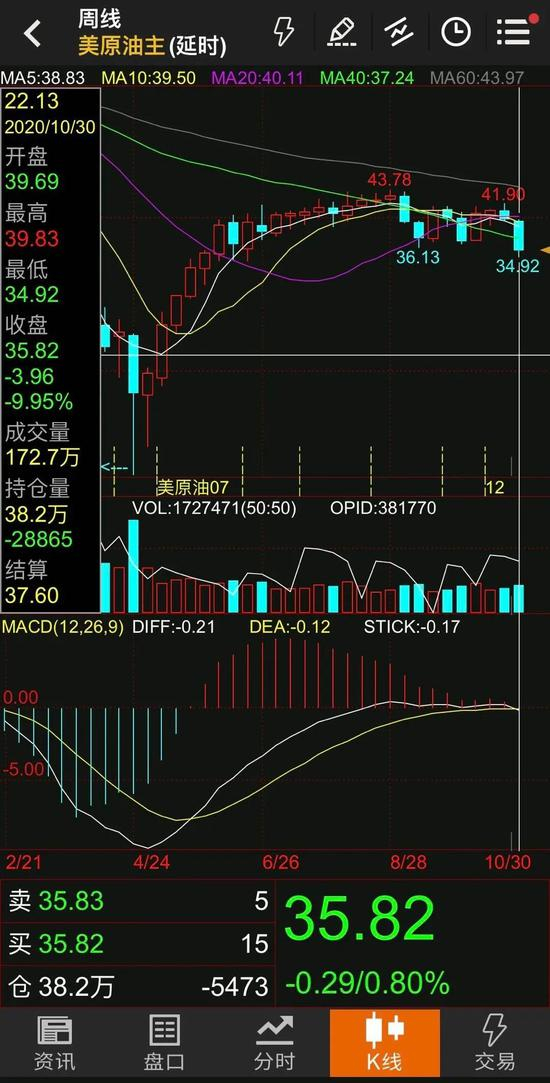The height and width of the screenshot is (1083, 550).
Task: Expand the MACD(12,26,9) indicator settings
Action: pos(64,627)
